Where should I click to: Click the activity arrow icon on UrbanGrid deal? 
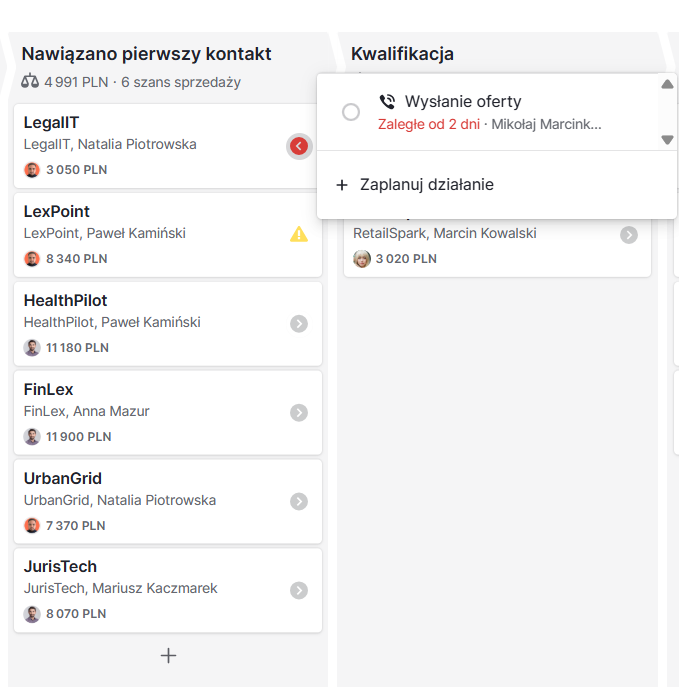click(x=299, y=502)
